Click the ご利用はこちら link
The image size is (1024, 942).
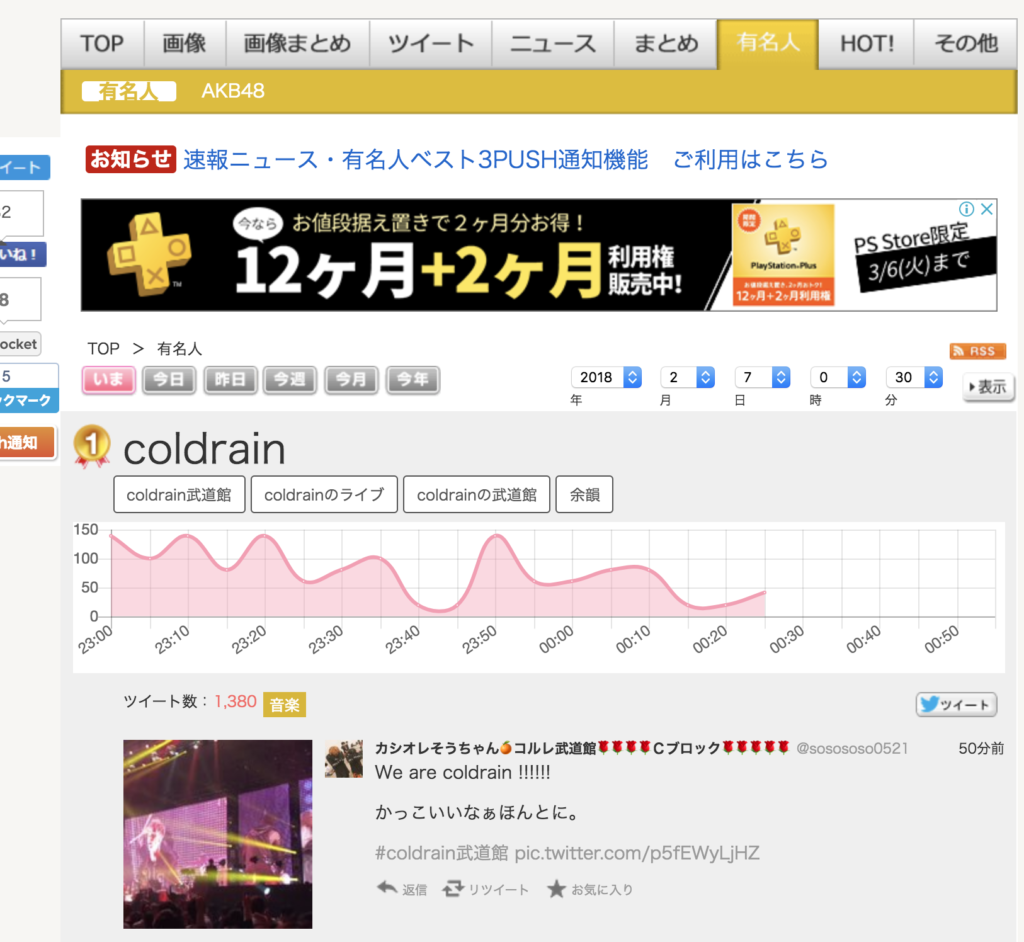750,159
